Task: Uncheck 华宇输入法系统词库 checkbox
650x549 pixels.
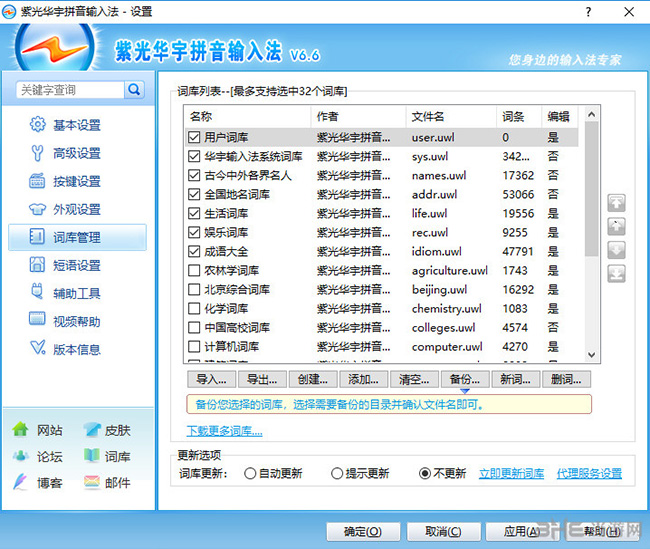Action: pyautogui.click(x=194, y=156)
